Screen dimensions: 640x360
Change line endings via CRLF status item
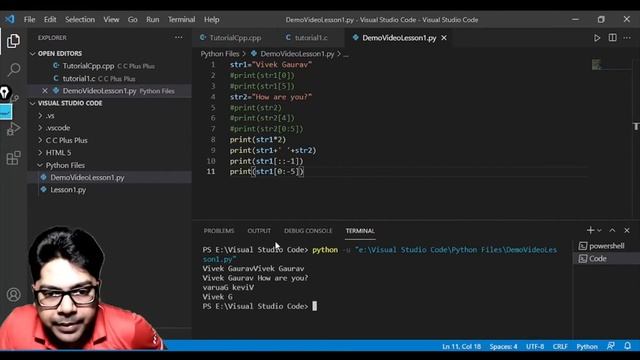click(x=560, y=346)
